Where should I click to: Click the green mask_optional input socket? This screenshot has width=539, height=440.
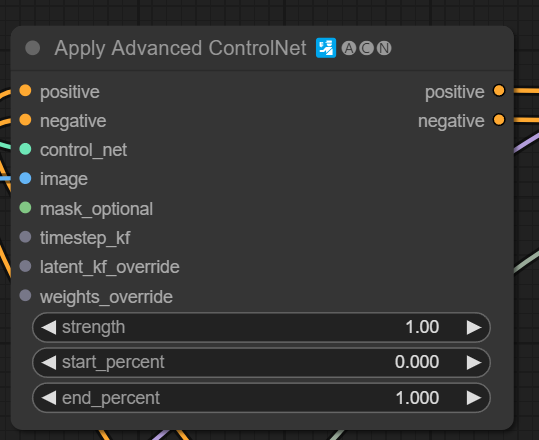tap(25, 208)
